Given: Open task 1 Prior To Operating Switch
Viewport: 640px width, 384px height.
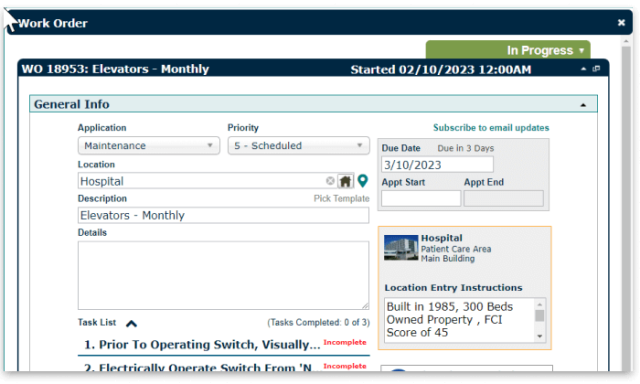Looking at the screenshot, I should point(202,345).
